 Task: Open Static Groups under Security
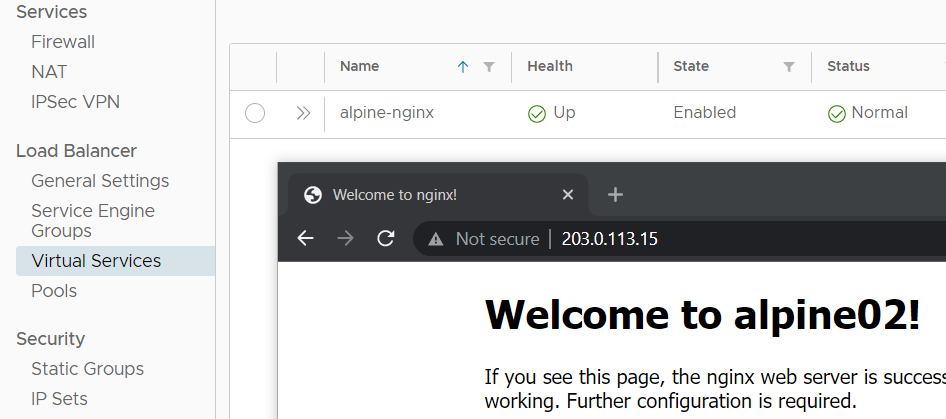pos(87,368)
